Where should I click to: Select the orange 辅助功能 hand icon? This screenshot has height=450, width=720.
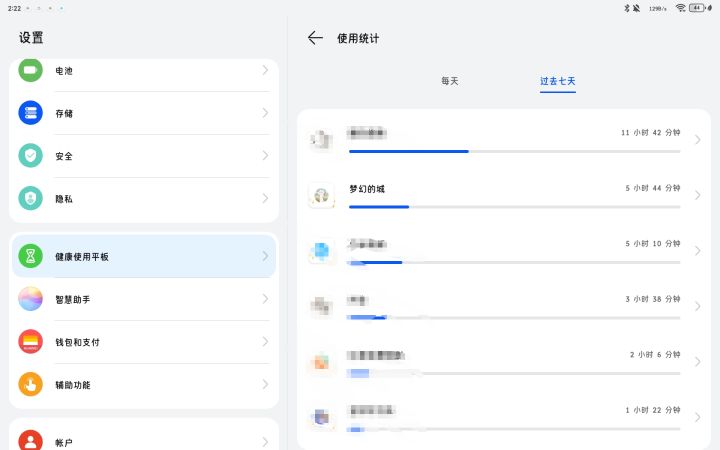[31, 384]
